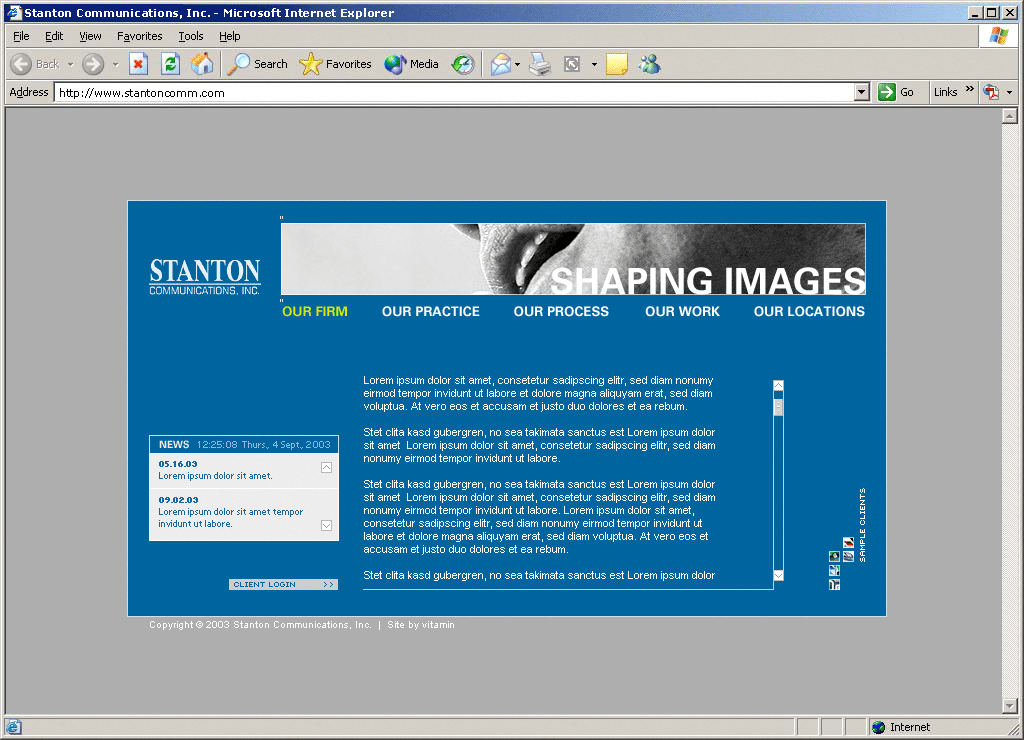Click the Stop button in the toolbar
The image size is (1024, 740).
coord(138,64)
